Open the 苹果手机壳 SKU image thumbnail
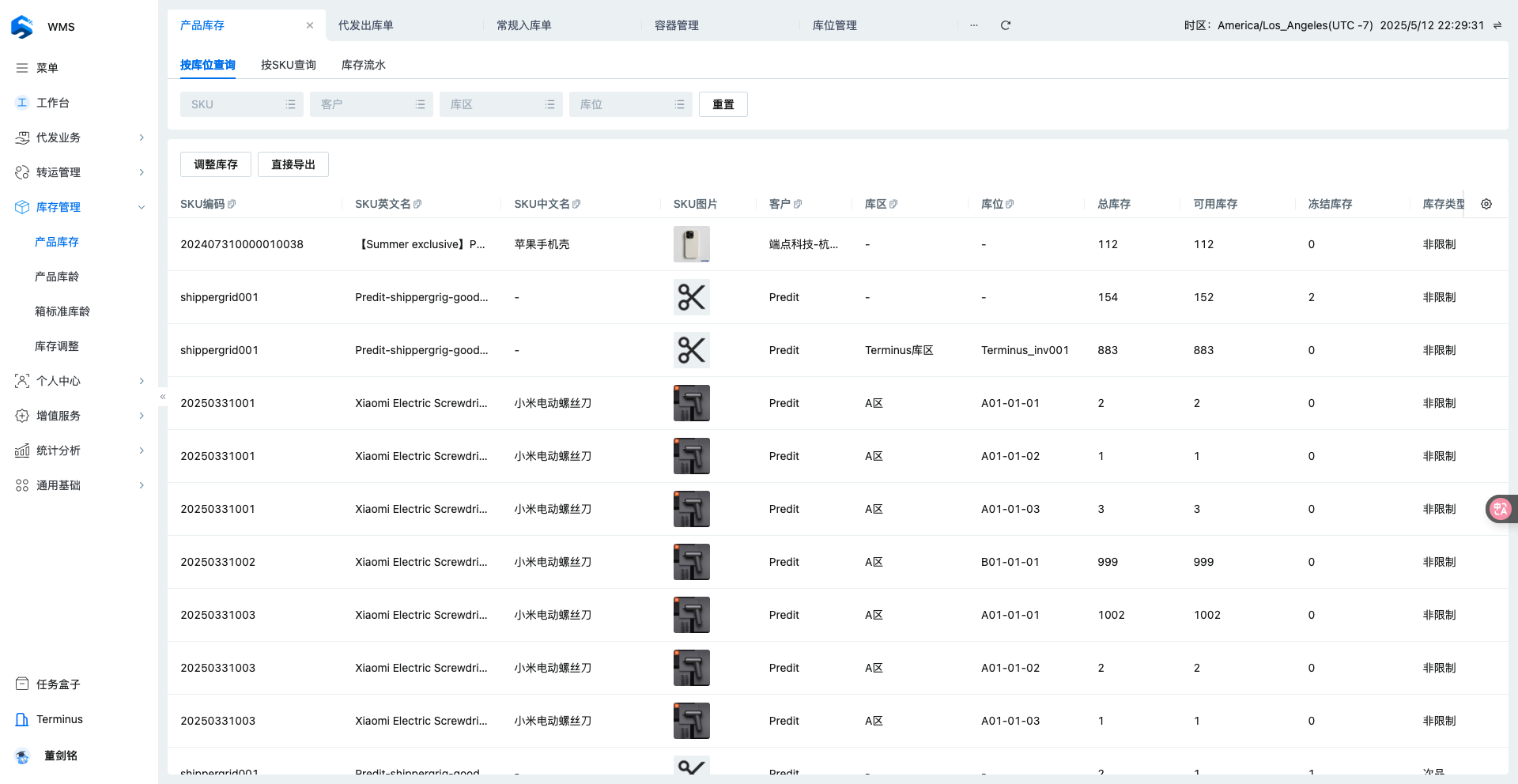Viewport: 1518px width, 784px height. (691, 244)
